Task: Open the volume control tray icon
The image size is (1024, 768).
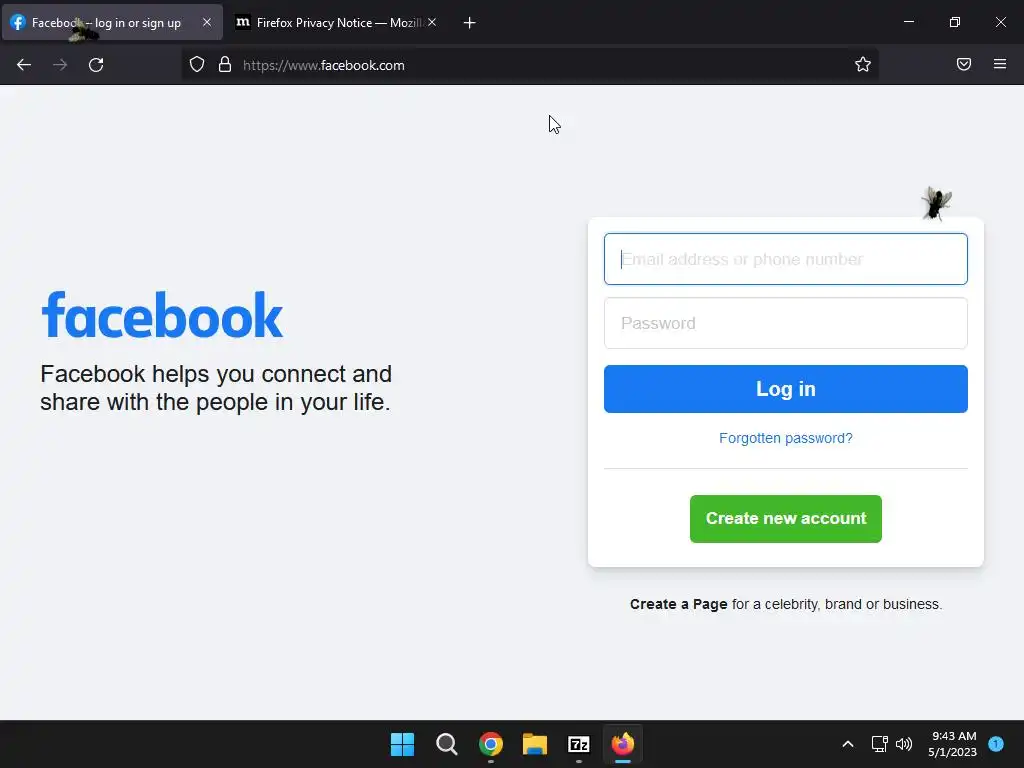Action: pyautogui.click(x=904, y=744)
